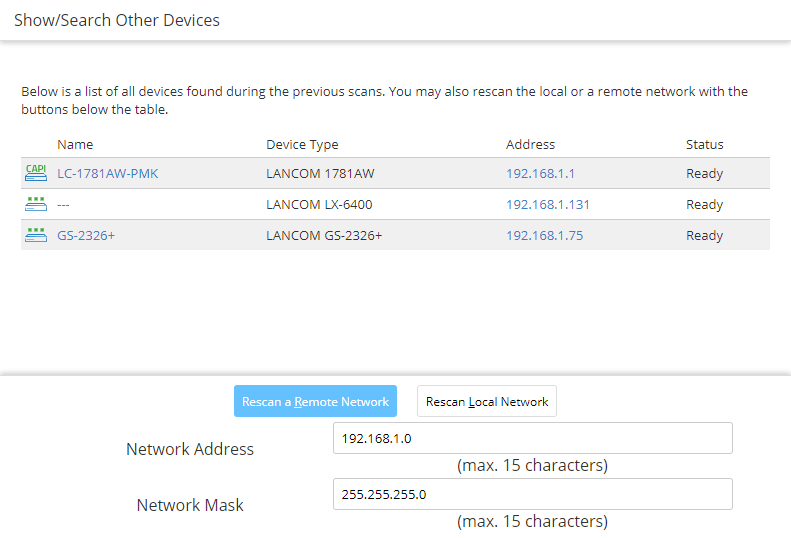791x538 pixels.
Task: Select the LANCOM LX-6400 device type cell
Action: tap(326, 205)
